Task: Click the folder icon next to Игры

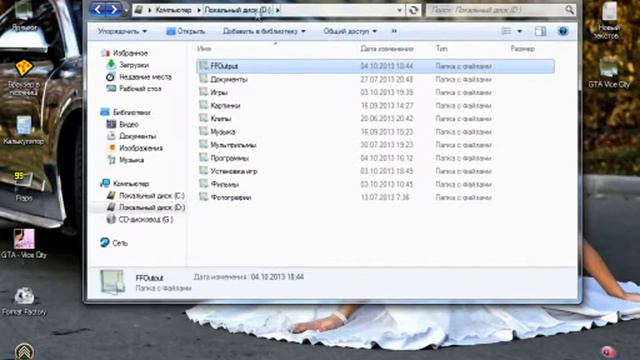Action: [x=204, y=92]
